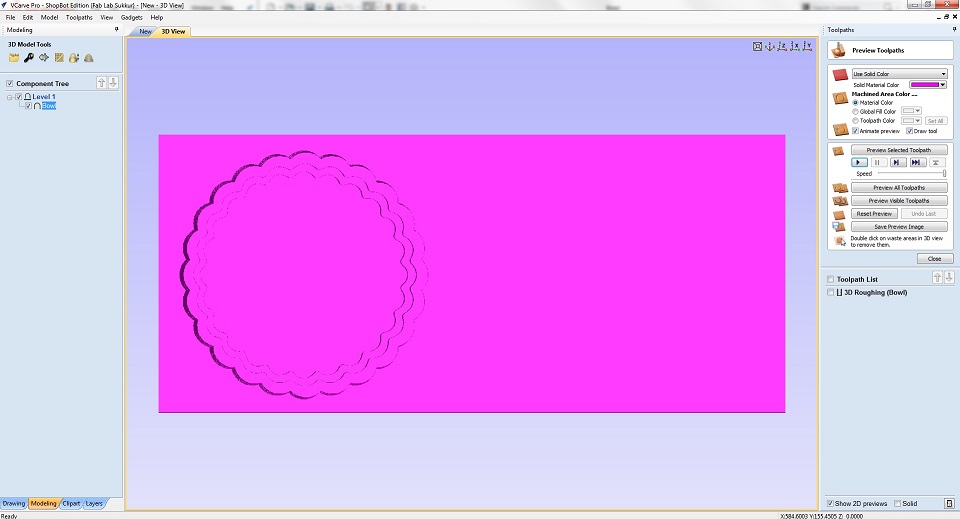
Task: Click the cursor-on-waste-area icon
Action: tap(840, 241)
